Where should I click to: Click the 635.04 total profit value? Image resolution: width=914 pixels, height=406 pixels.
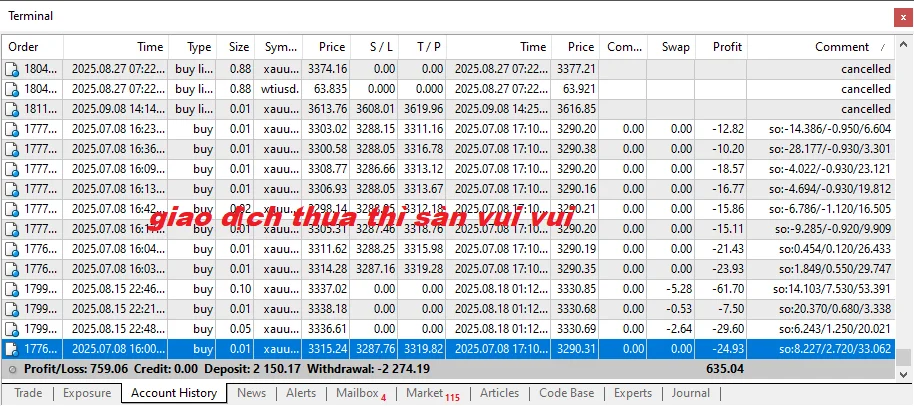pos(725,369)
